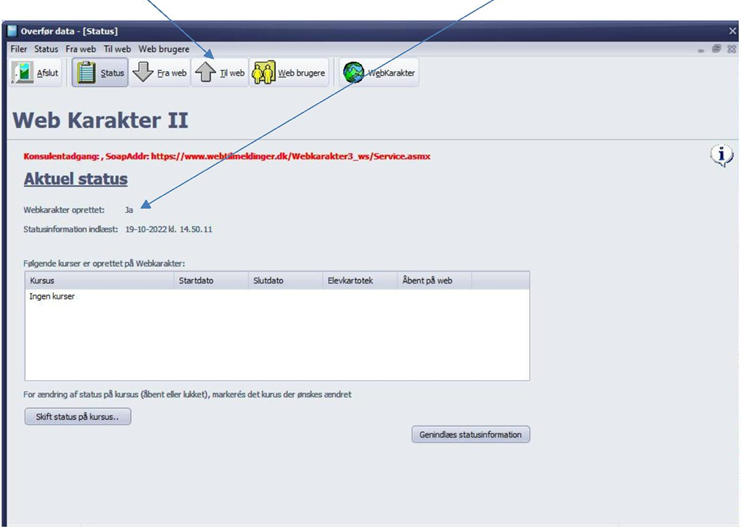Click the Elevkartotek column header
This screenshot has height=532, width=744.
point(360,280)
